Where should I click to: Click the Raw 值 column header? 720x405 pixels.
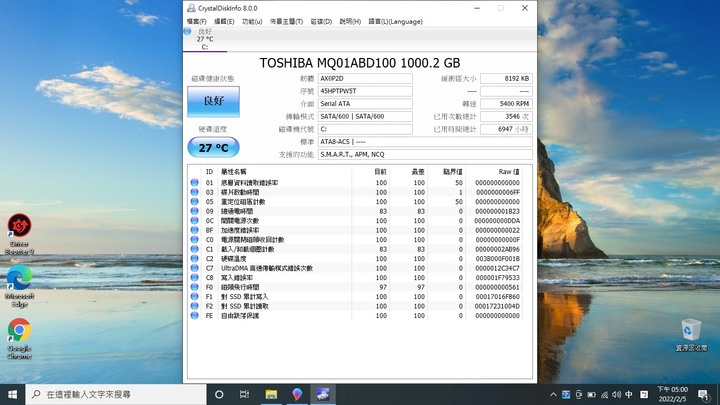pos(509,172)
